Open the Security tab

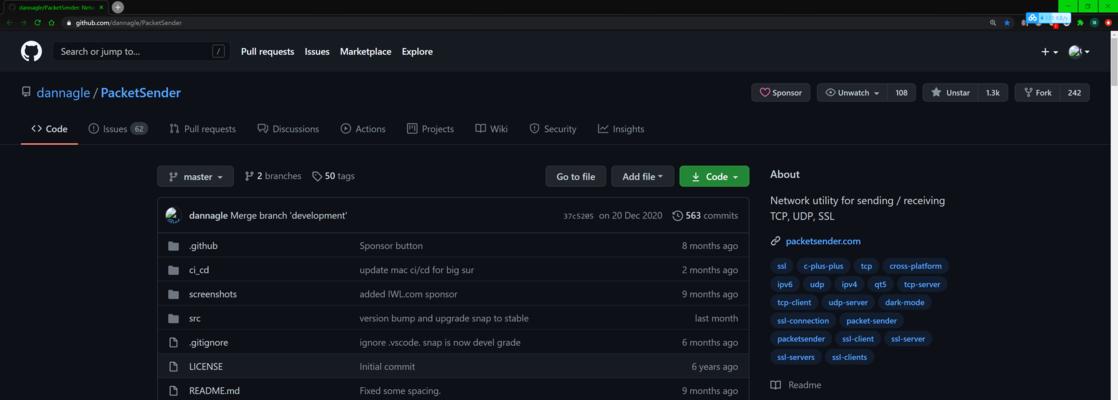click(553, 129)
